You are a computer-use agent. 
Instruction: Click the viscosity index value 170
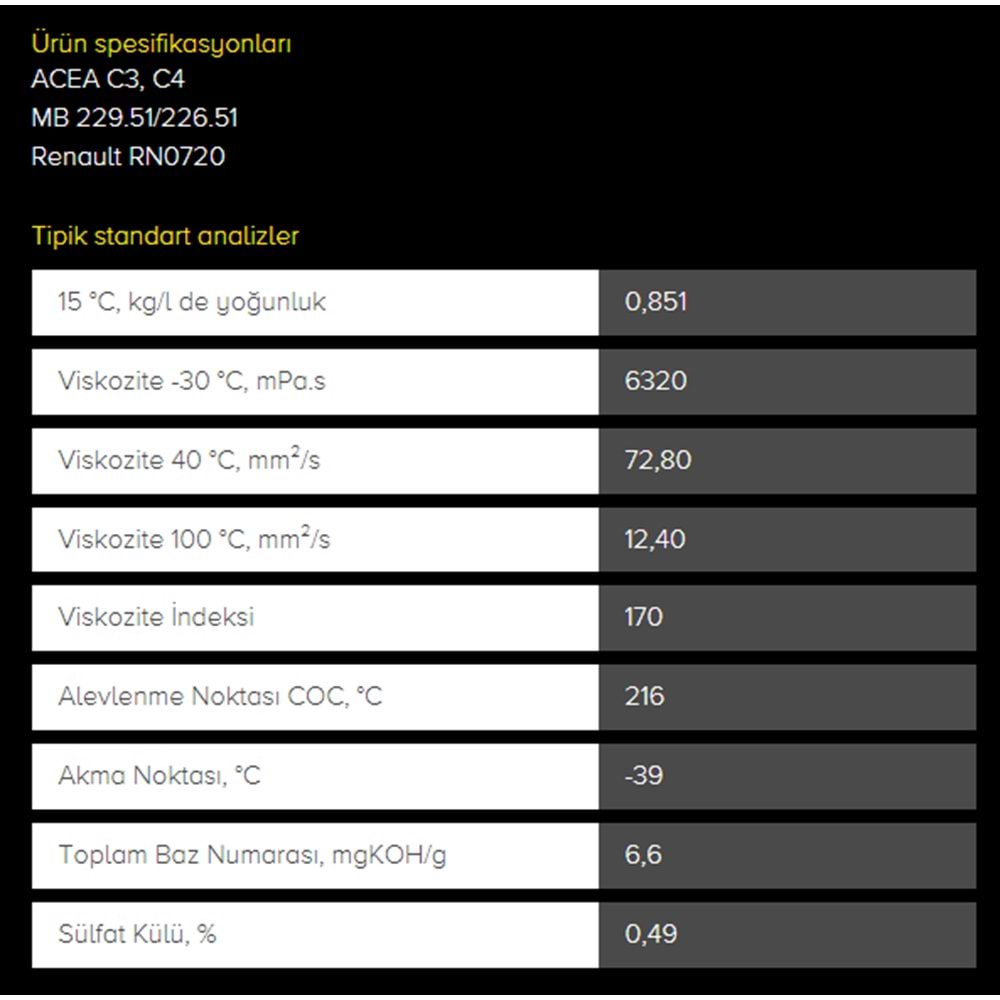643,617
